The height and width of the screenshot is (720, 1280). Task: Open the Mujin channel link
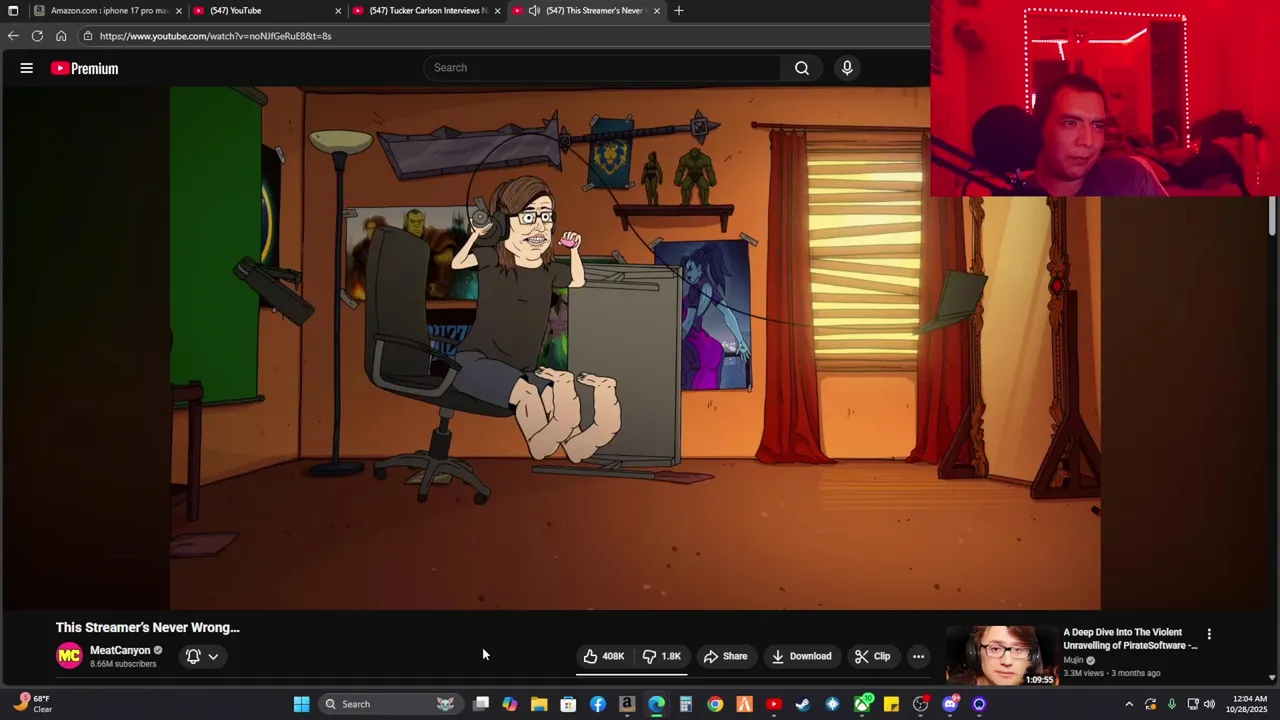pyautogui.click(x=1073, y=660)
